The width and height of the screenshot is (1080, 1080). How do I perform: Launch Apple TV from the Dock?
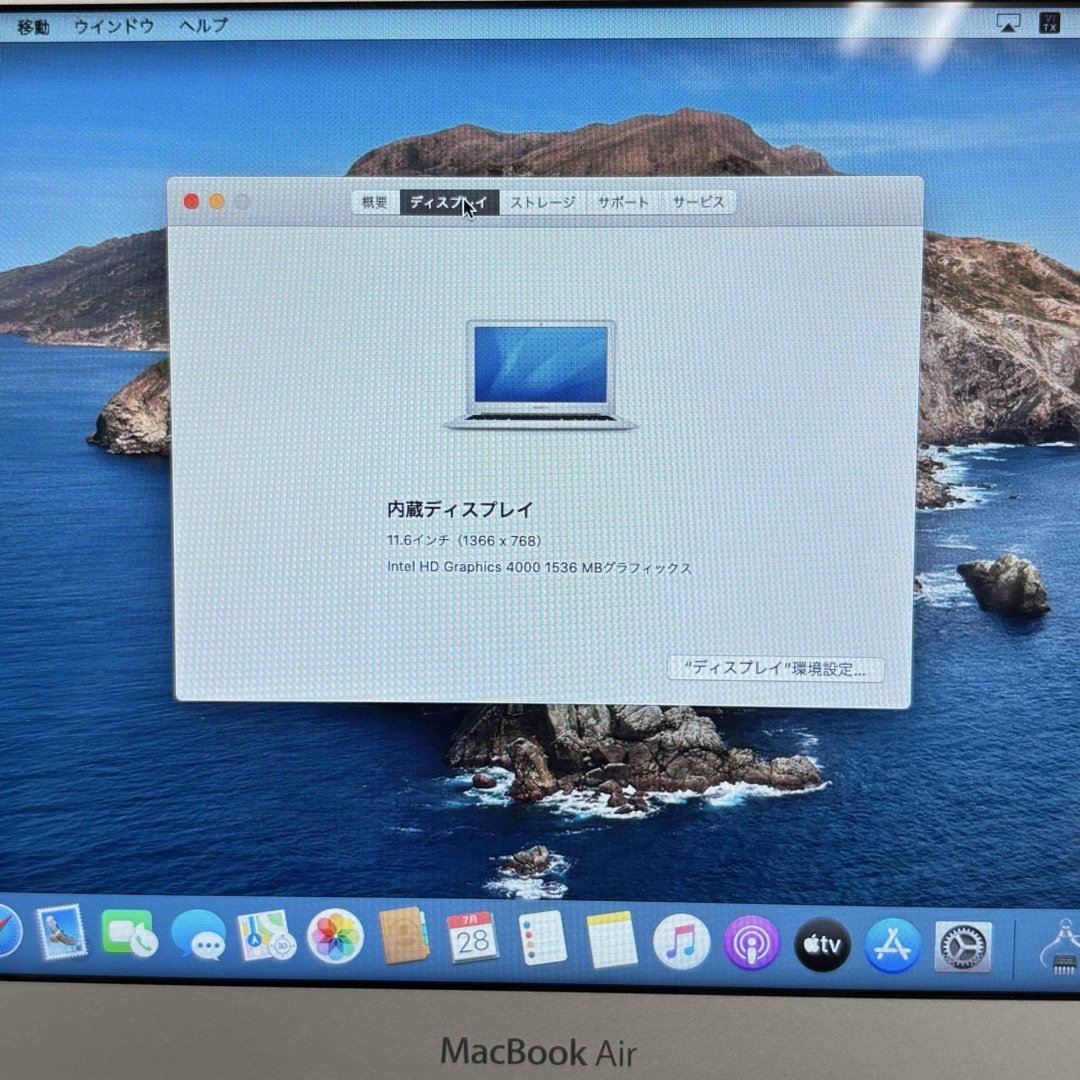point(822,944)
